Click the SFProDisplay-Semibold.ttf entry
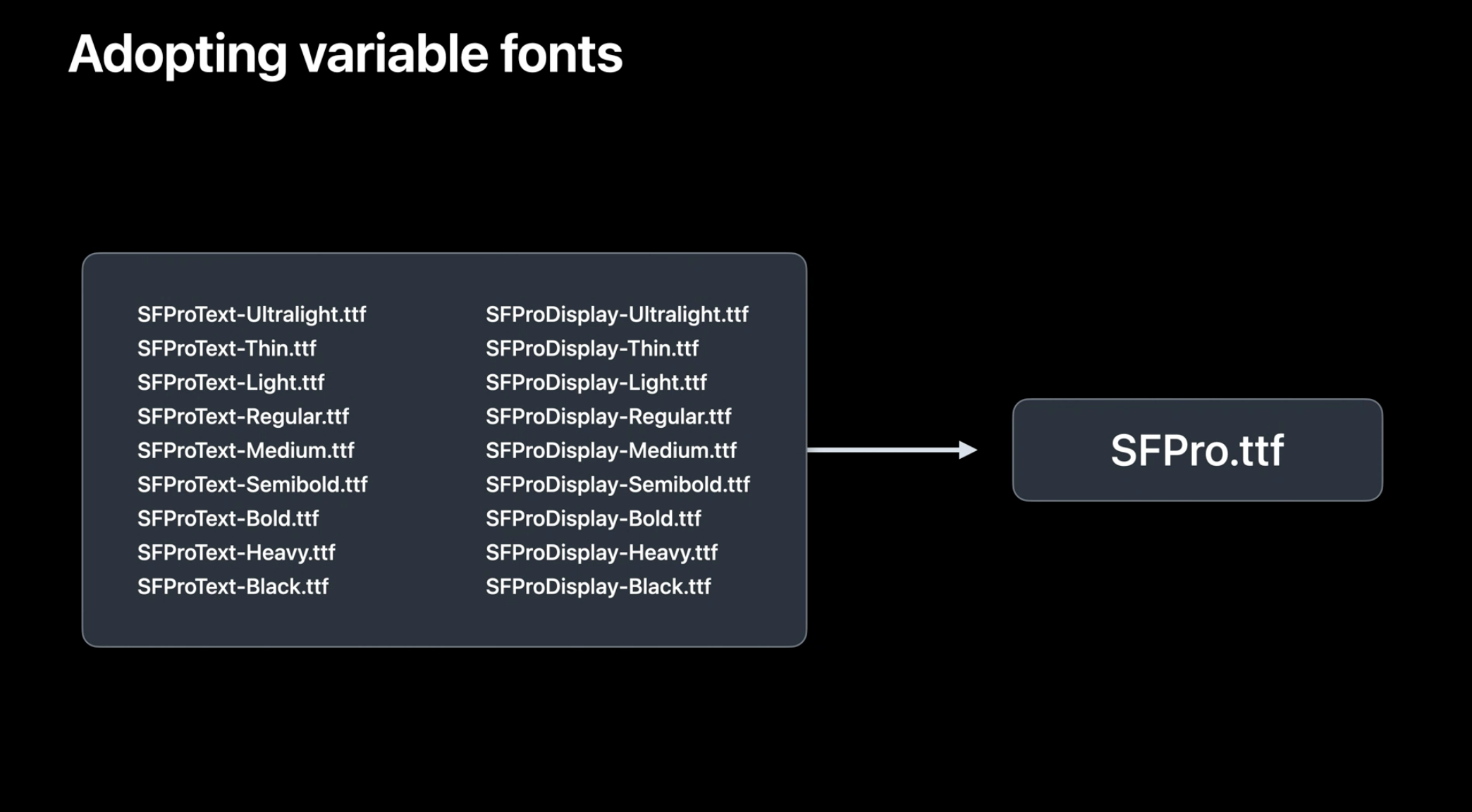This screenshot has width=1472, height=812. 618,484
